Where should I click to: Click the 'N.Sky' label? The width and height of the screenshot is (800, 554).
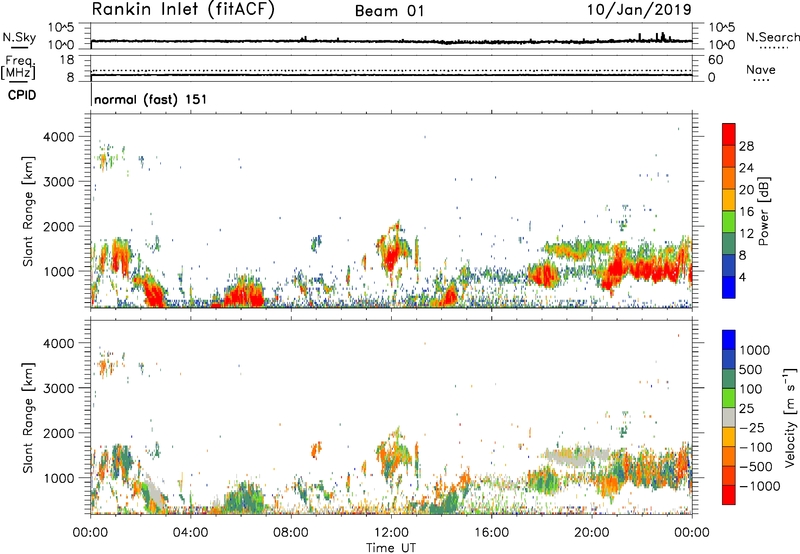pos(19,37)
